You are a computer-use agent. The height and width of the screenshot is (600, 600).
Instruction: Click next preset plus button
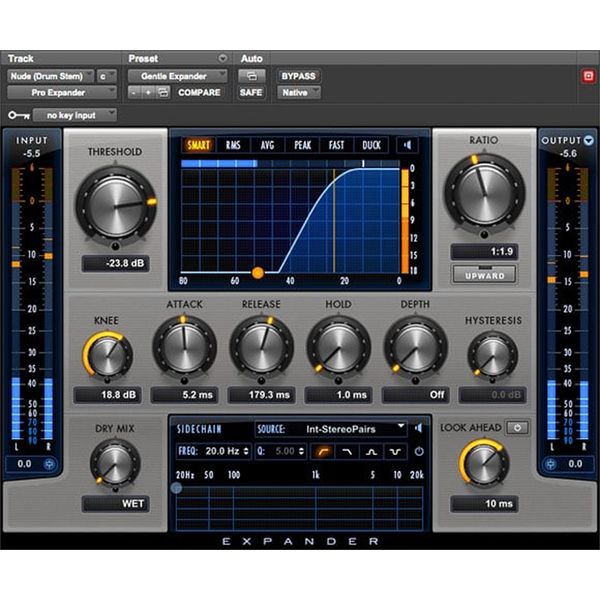148,93
